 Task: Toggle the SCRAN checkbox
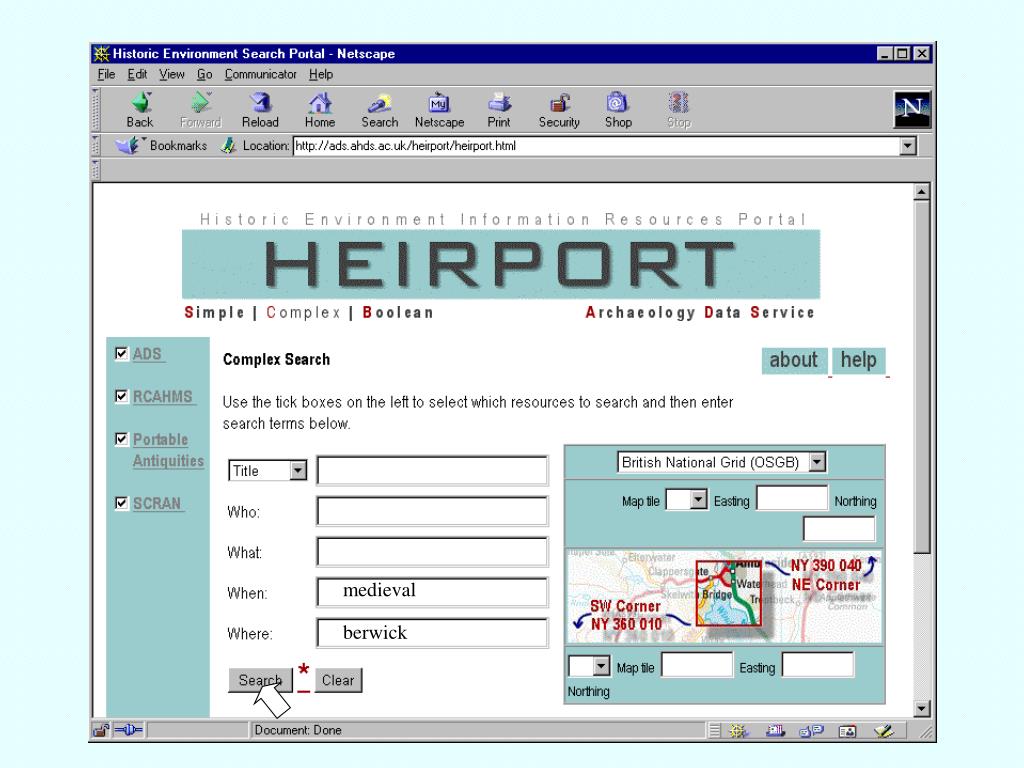coord(121,503)
